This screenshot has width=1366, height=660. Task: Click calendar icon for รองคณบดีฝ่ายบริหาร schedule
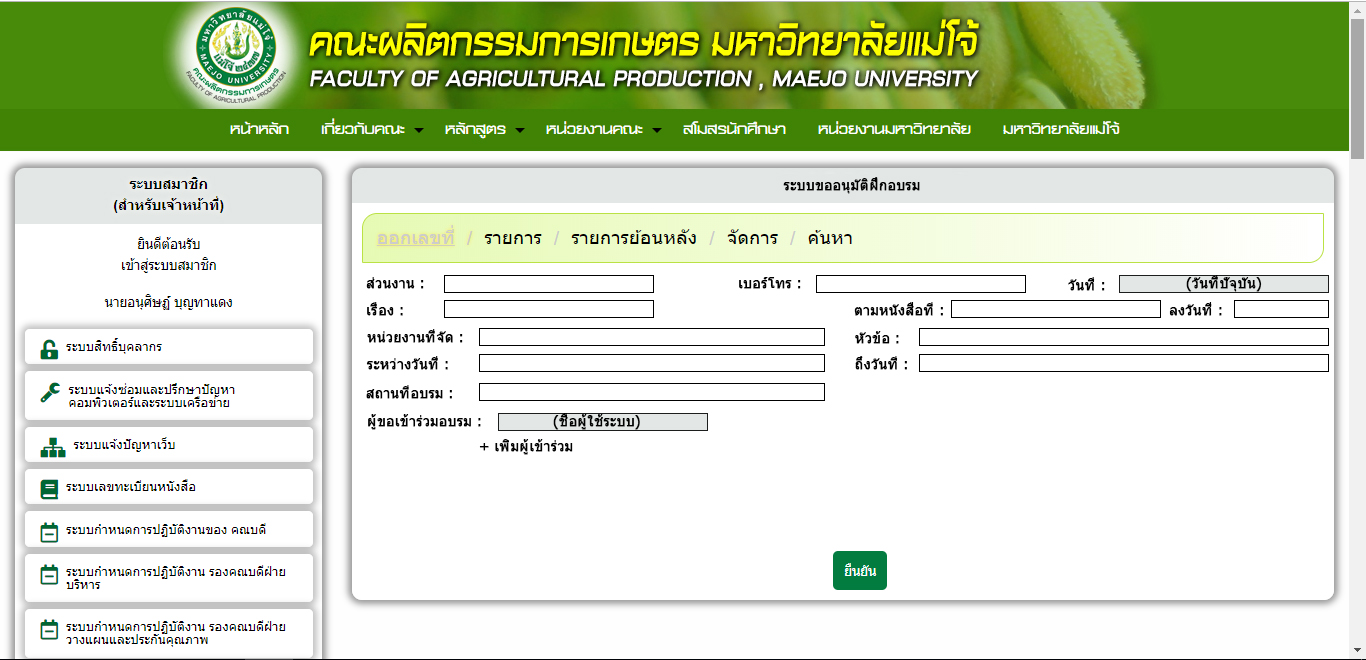tap(49, 575)
